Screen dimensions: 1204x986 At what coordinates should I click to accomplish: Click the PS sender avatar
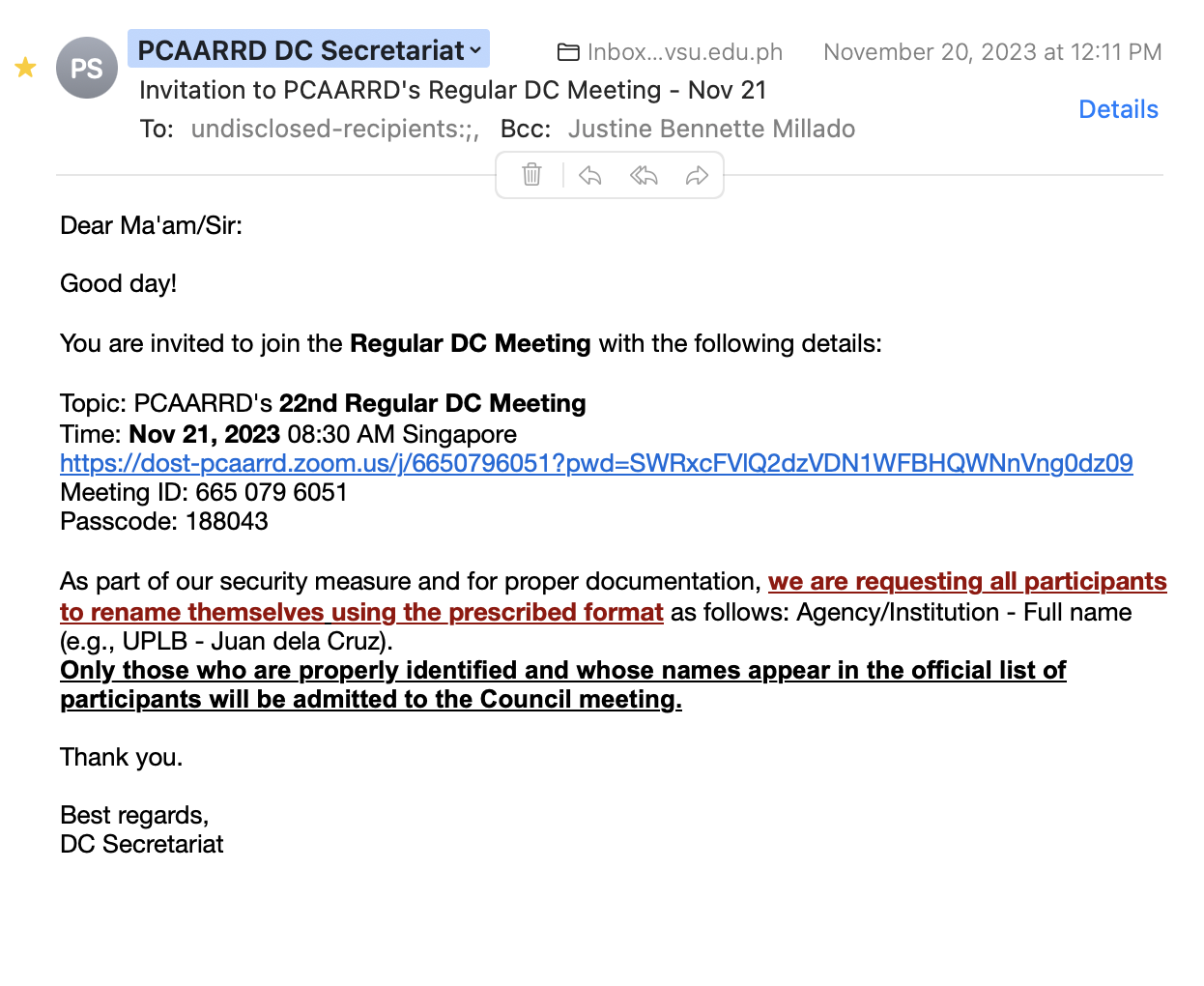[x=87, y=68]
